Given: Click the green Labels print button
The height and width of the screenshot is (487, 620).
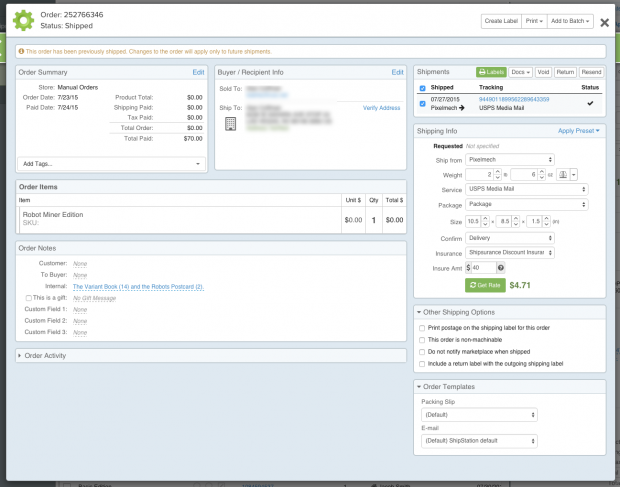Looking at the screenshot, I should (x=491, y=72).
